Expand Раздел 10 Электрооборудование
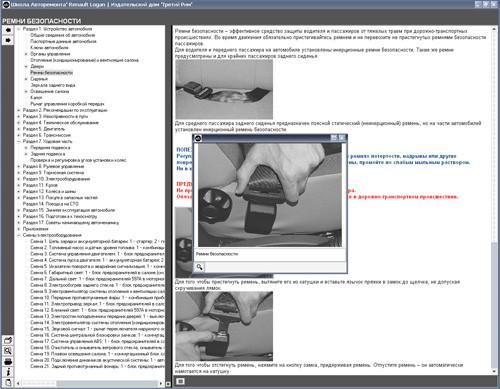Screen dimensions: 500x389 (19, 179)
